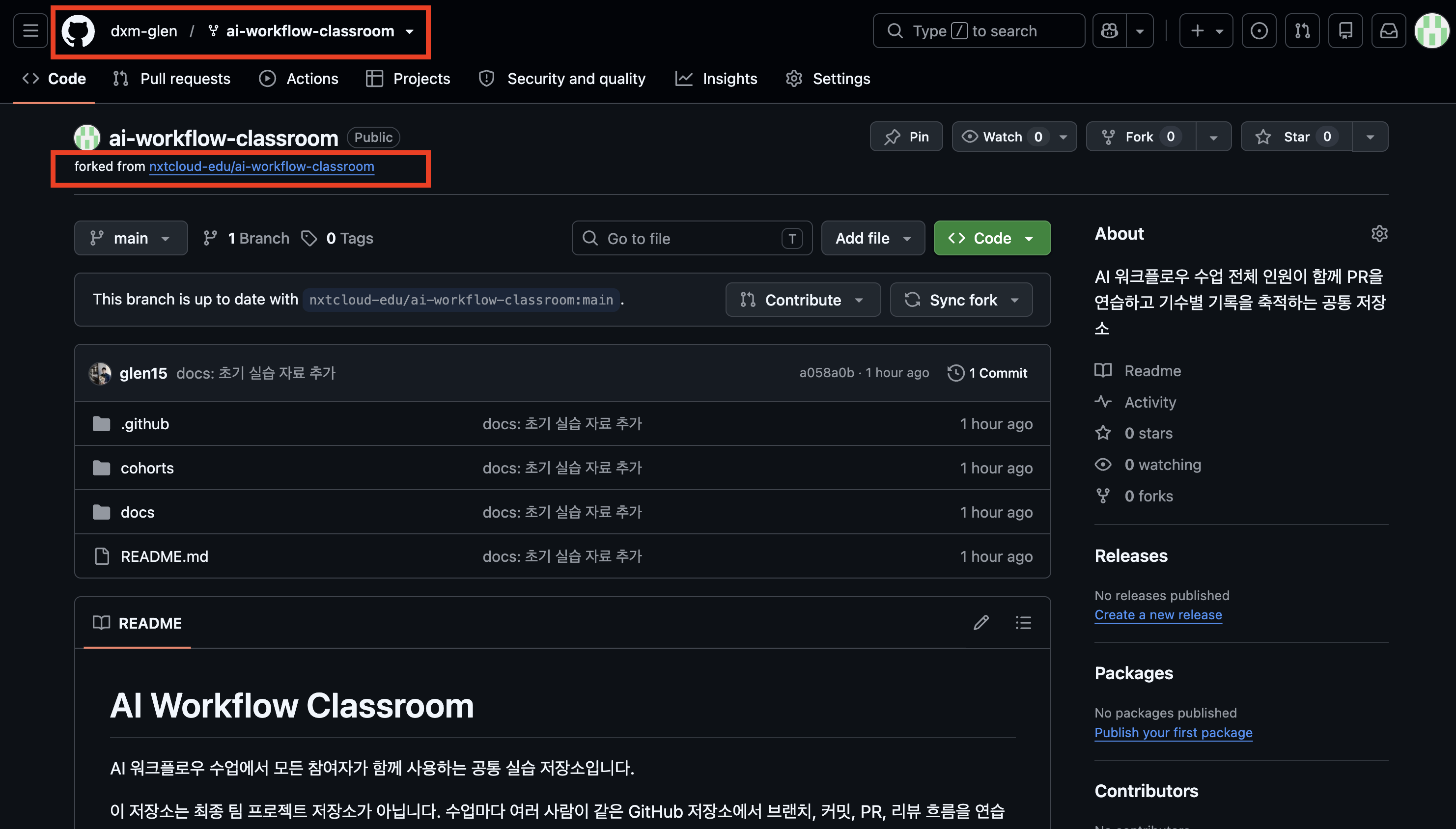Switch to the Projects tab
The height and width of the screenshot is (829, 1456).
pyautogui.click(x=408, y=79)
